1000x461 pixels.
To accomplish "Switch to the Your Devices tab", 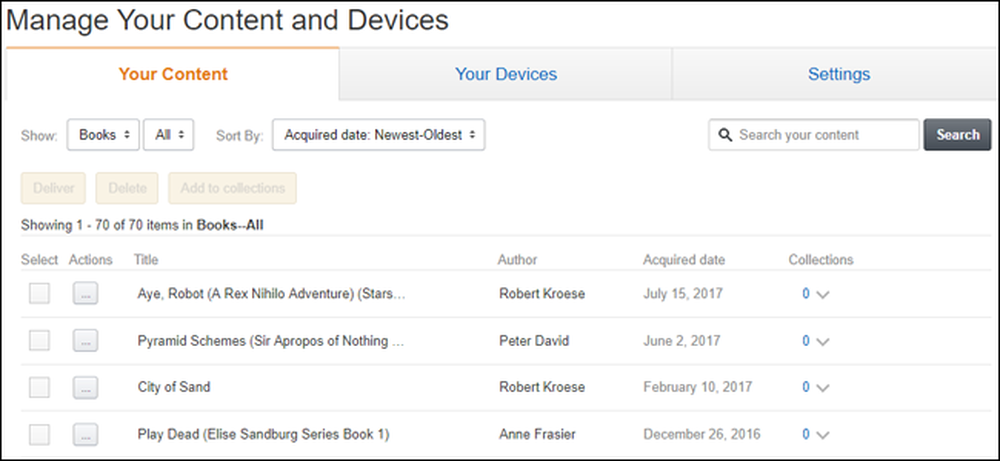I will point(506,74).
